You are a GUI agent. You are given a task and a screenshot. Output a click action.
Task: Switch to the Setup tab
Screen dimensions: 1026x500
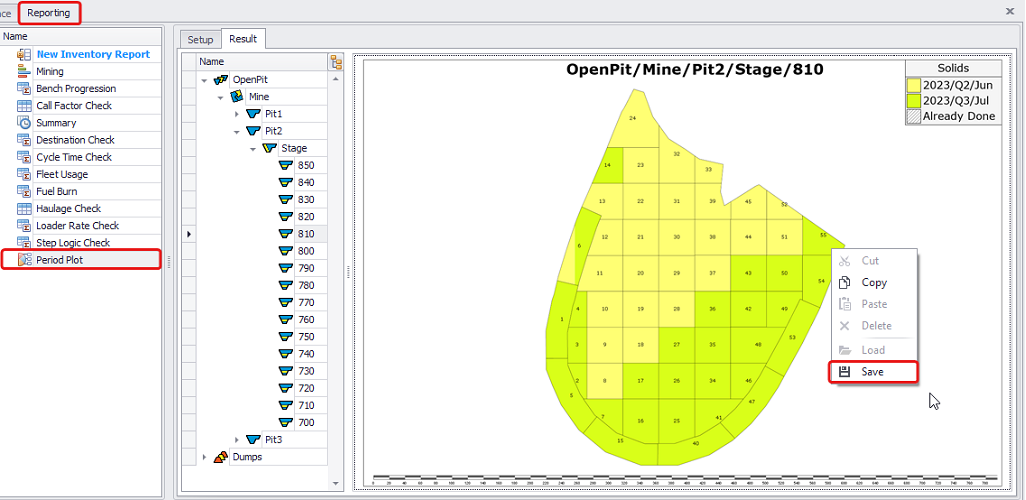[200, 39]
